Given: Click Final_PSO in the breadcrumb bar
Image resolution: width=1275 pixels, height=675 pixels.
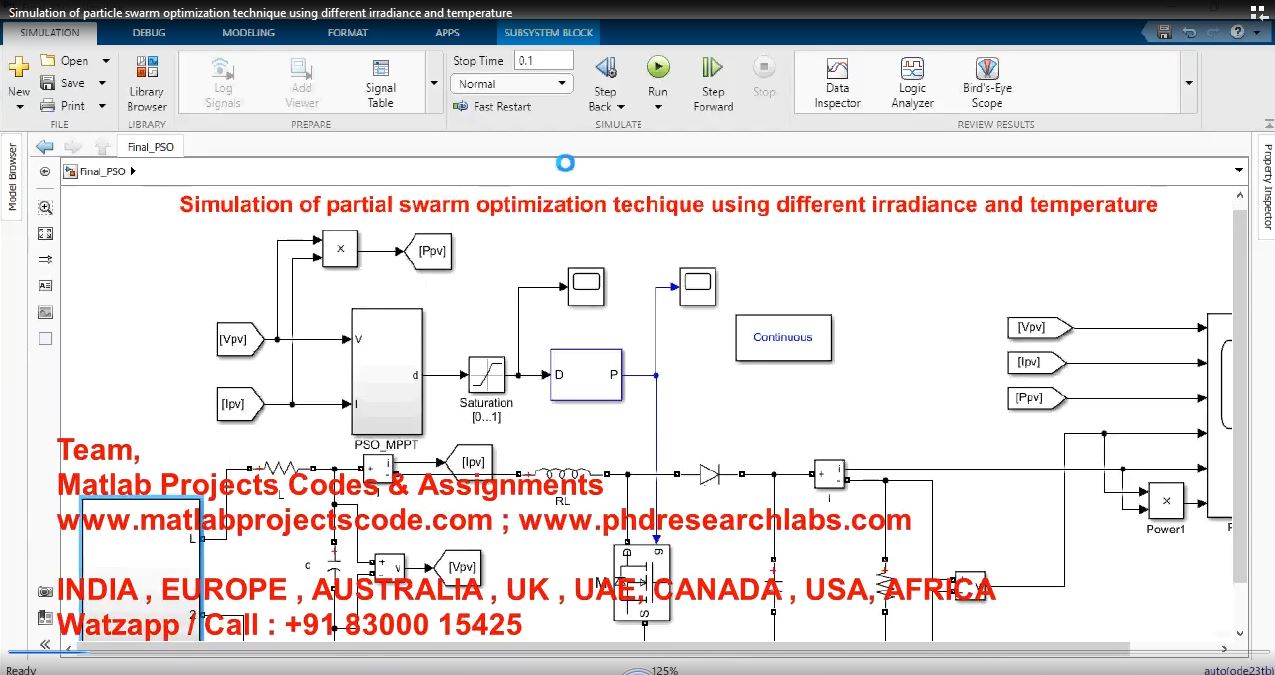Looking at the screenshot, I should coord(102,171).
